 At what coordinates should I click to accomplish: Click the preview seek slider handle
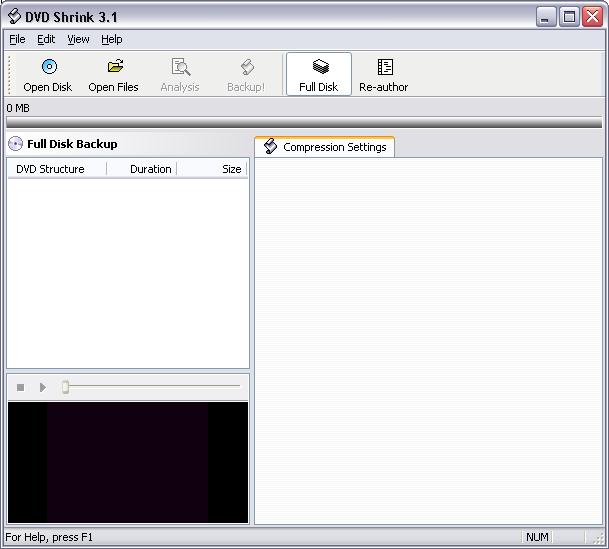(66, 387)
